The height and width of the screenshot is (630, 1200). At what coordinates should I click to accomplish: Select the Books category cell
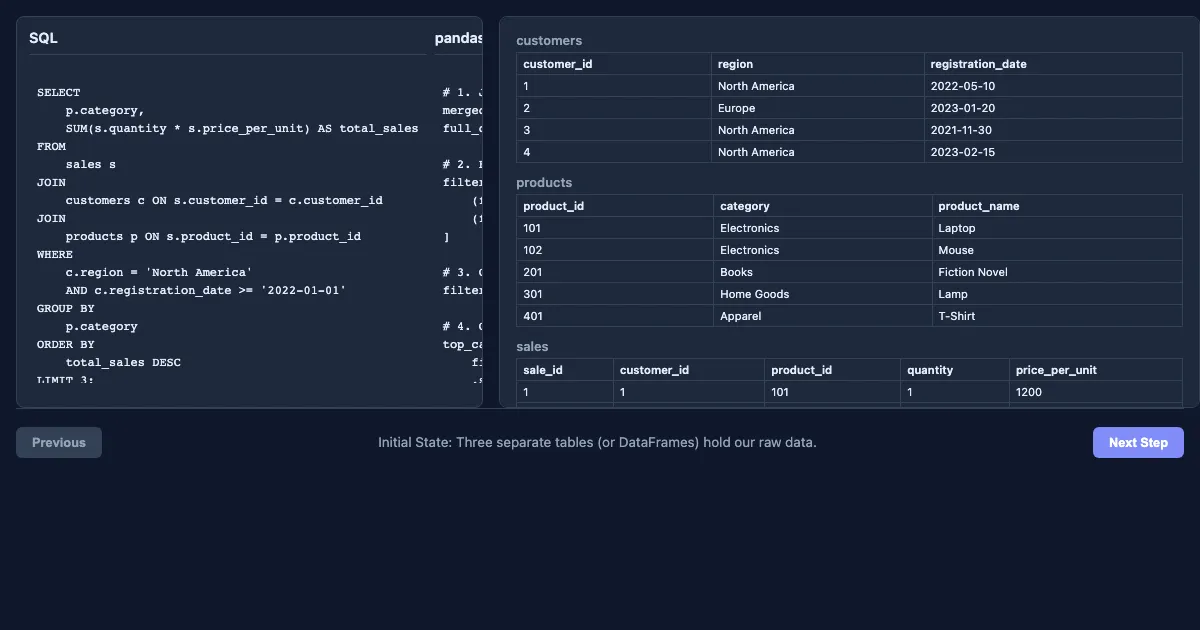click(823, 272)
